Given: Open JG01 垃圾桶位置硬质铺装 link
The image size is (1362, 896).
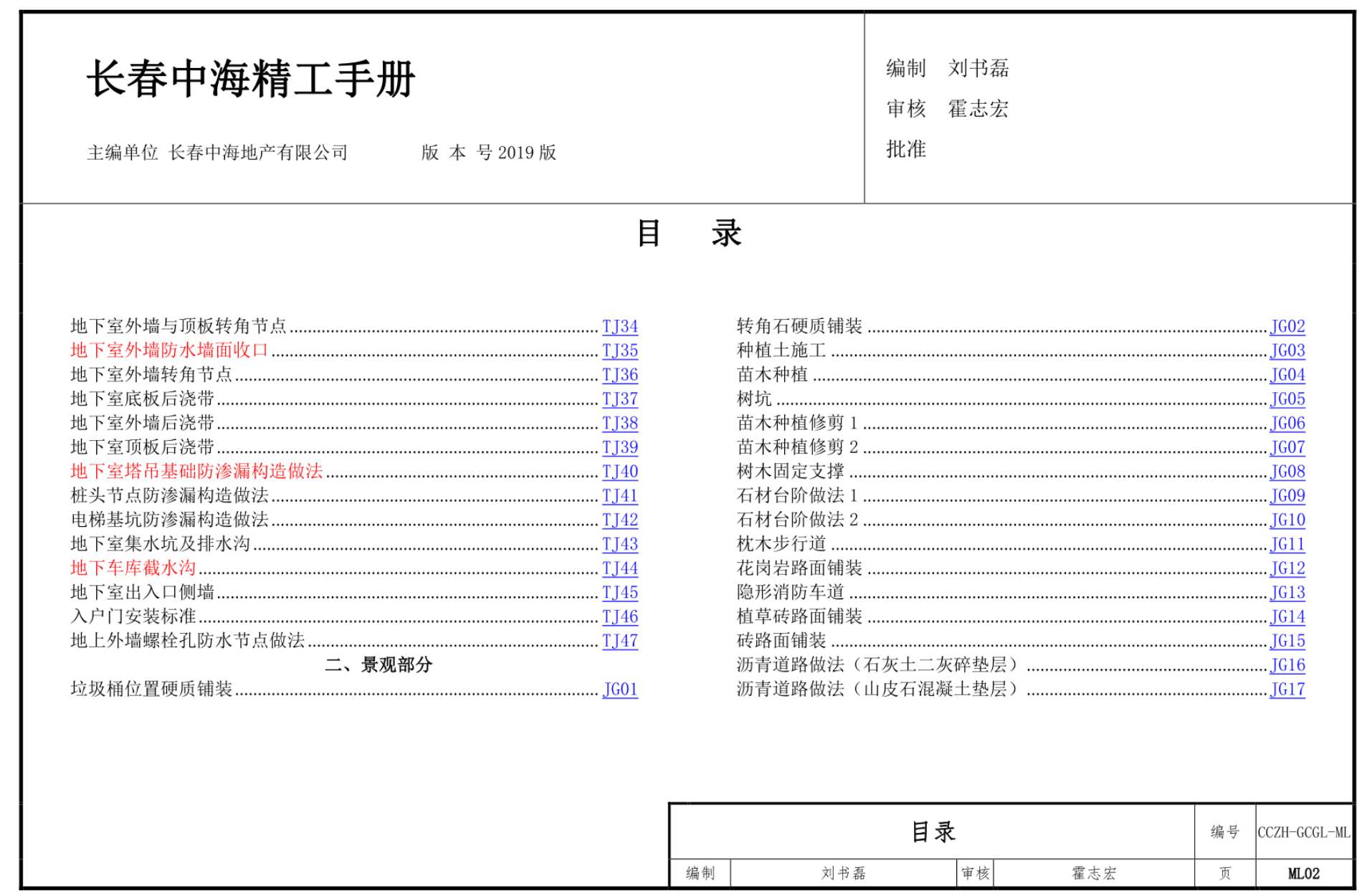Looking at the screenshot, I should [x=619, y=690].
